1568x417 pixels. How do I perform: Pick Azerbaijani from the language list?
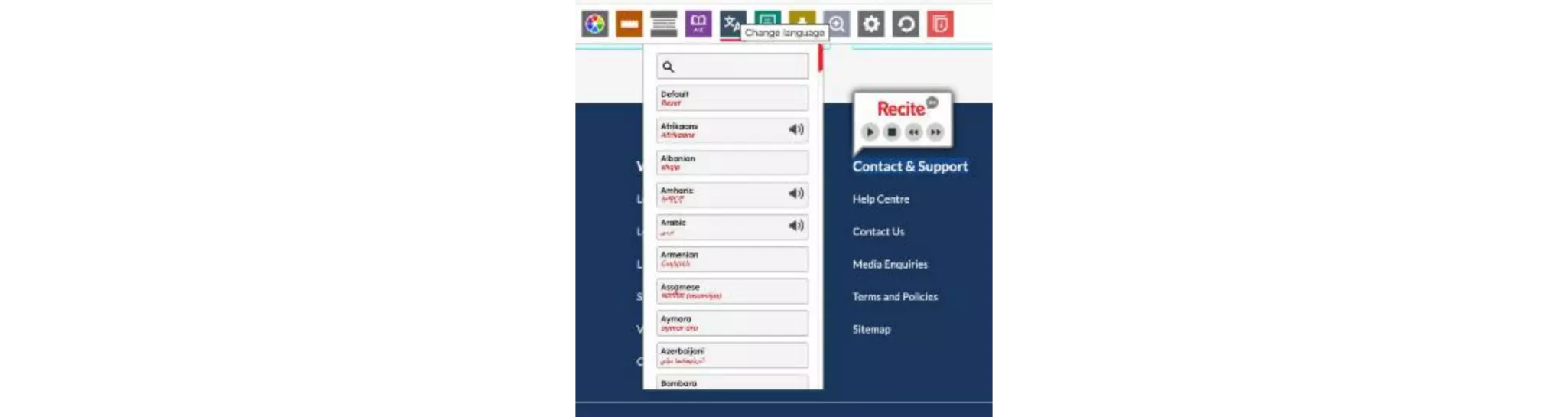(732, 355)
